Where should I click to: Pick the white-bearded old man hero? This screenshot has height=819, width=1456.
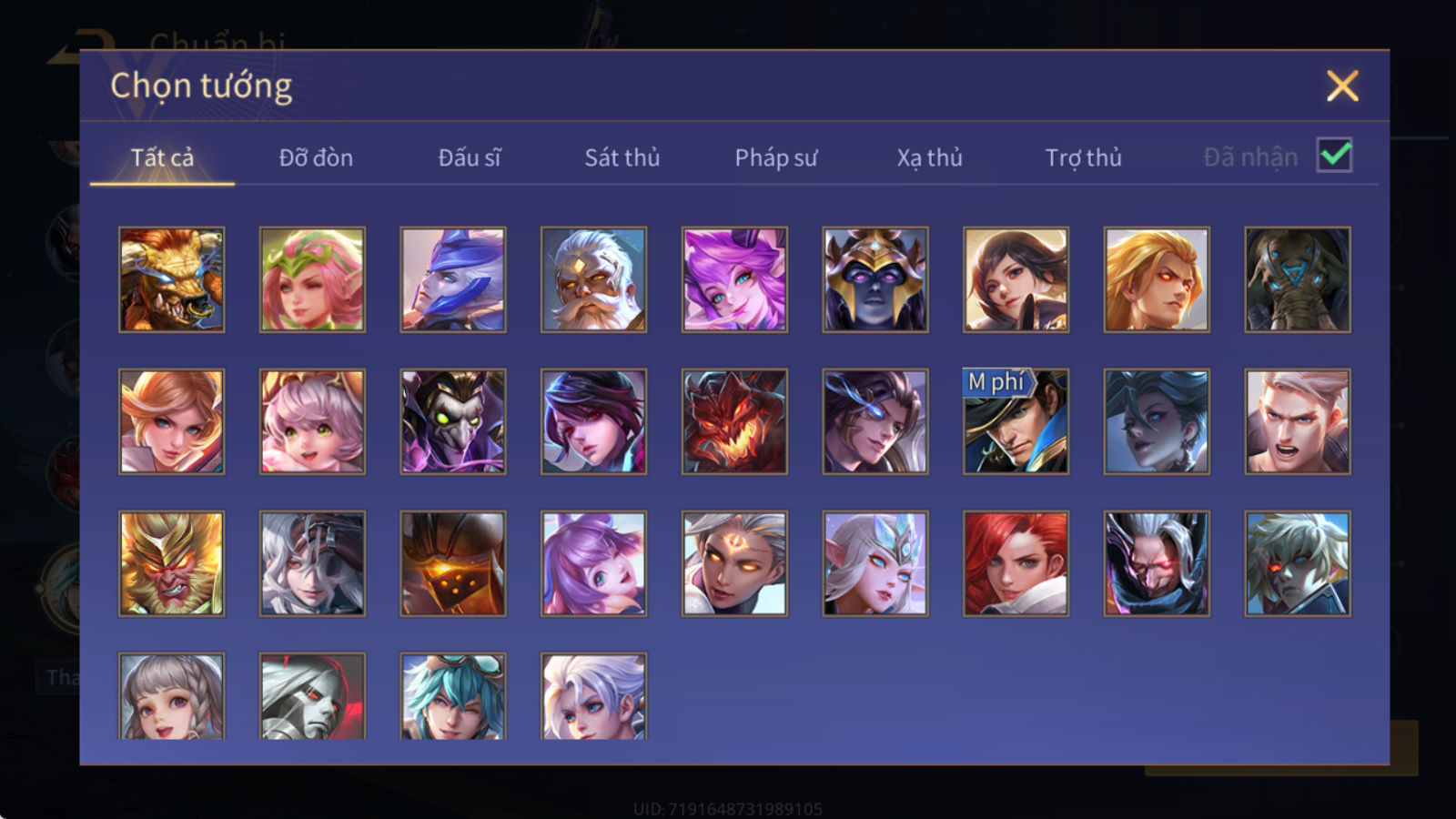pyautogui.click(x=593, y=279)
